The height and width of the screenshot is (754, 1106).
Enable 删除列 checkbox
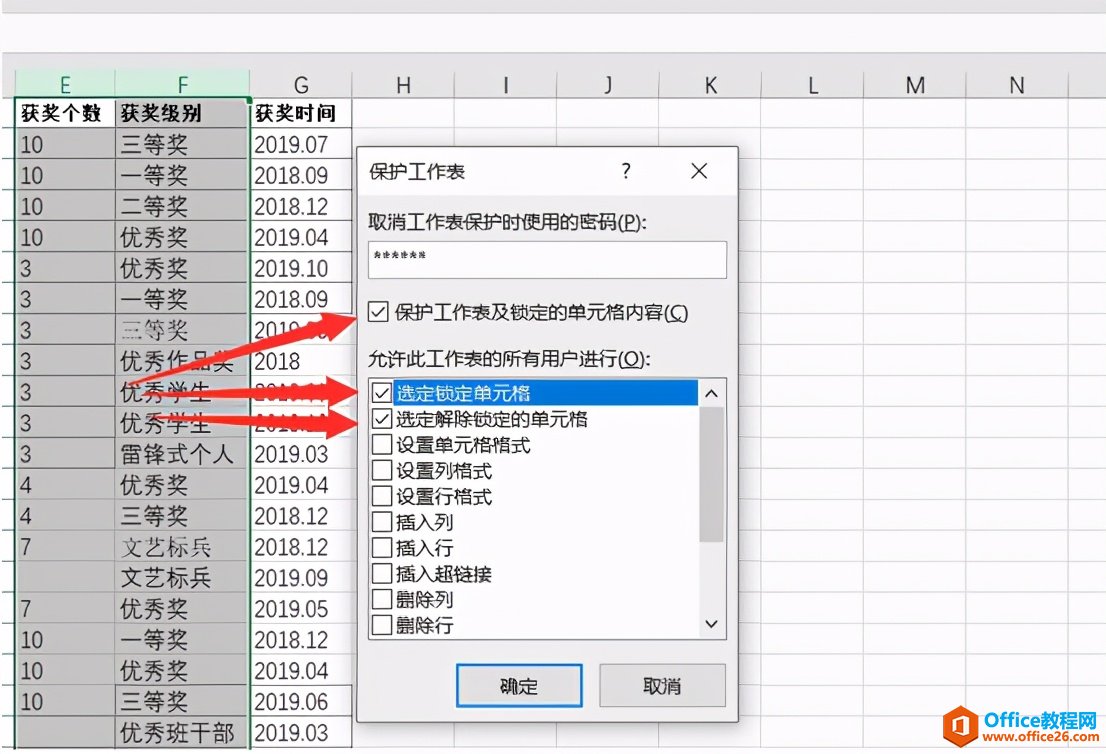pyautogui.click(x=382, y=599)
